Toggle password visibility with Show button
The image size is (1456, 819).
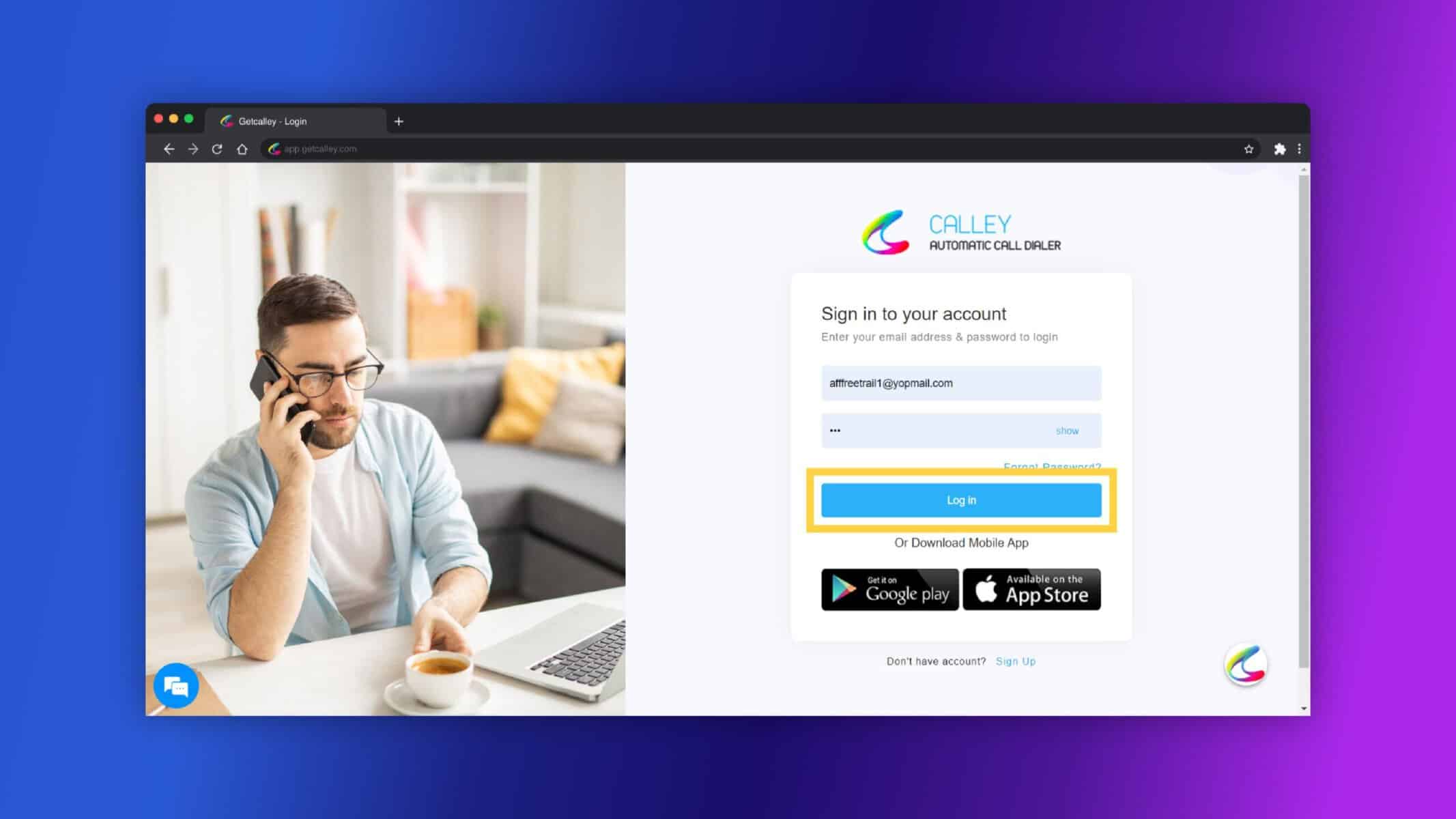pos(1067,430)
